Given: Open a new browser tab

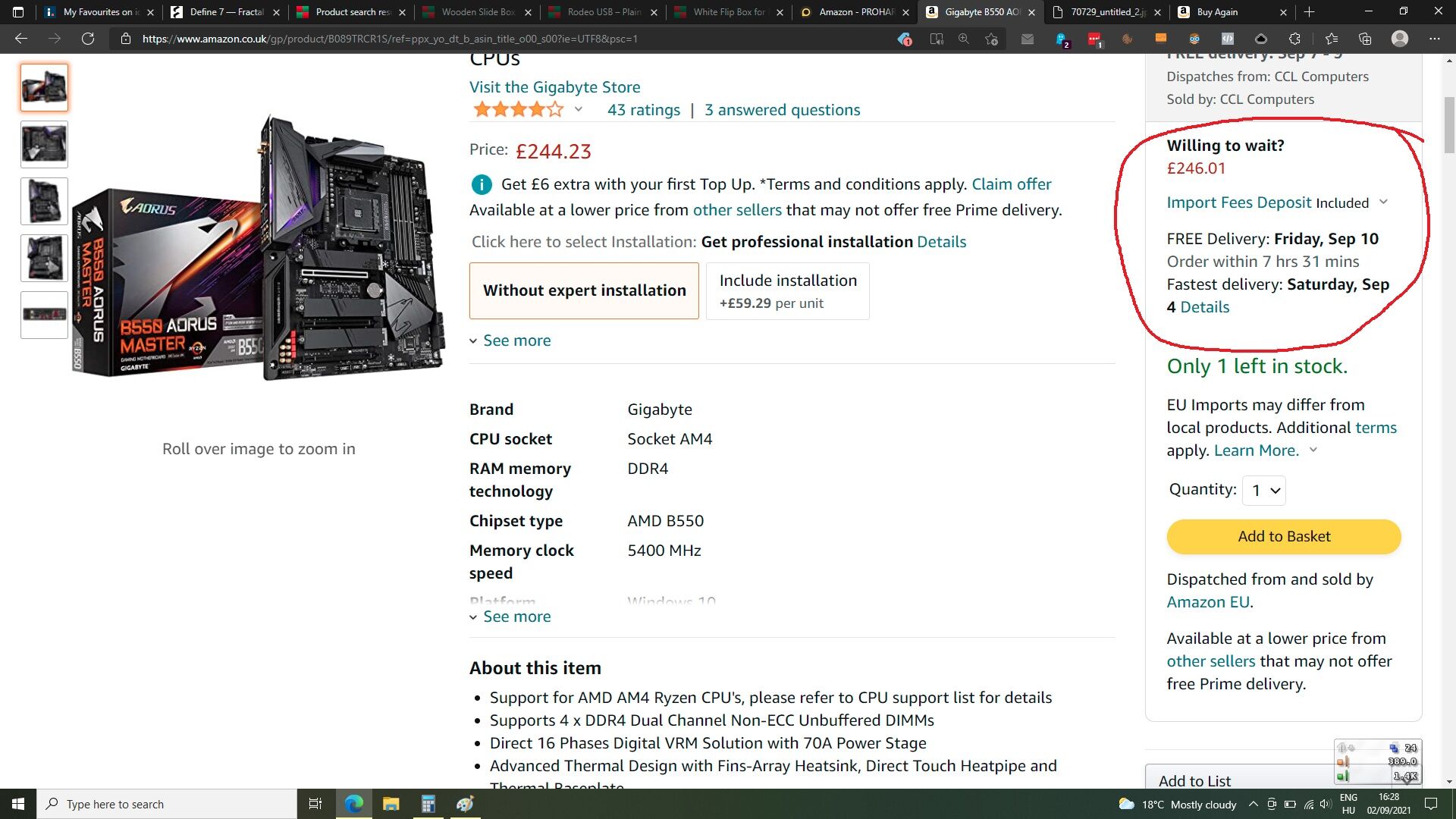Looking at the screenshot, I should click(1309, 12).
